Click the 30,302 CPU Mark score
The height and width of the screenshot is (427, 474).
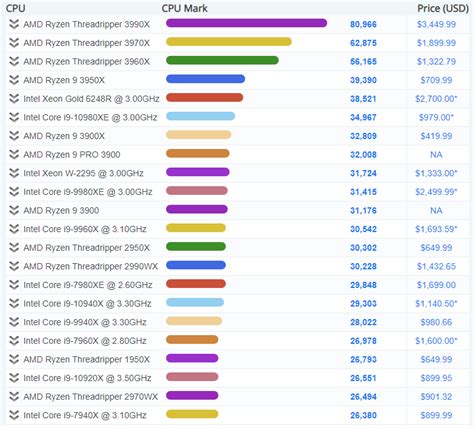tap(363, 248)
